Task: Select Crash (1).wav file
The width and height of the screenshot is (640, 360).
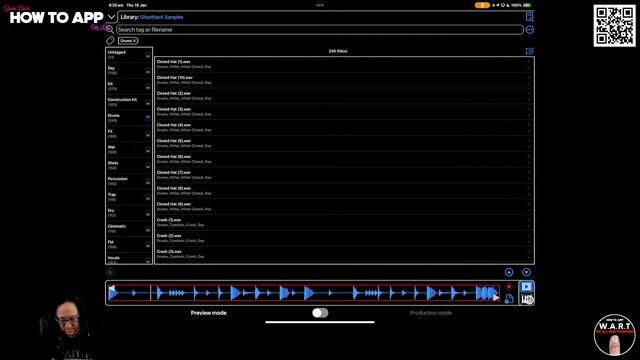Action: 344,222
